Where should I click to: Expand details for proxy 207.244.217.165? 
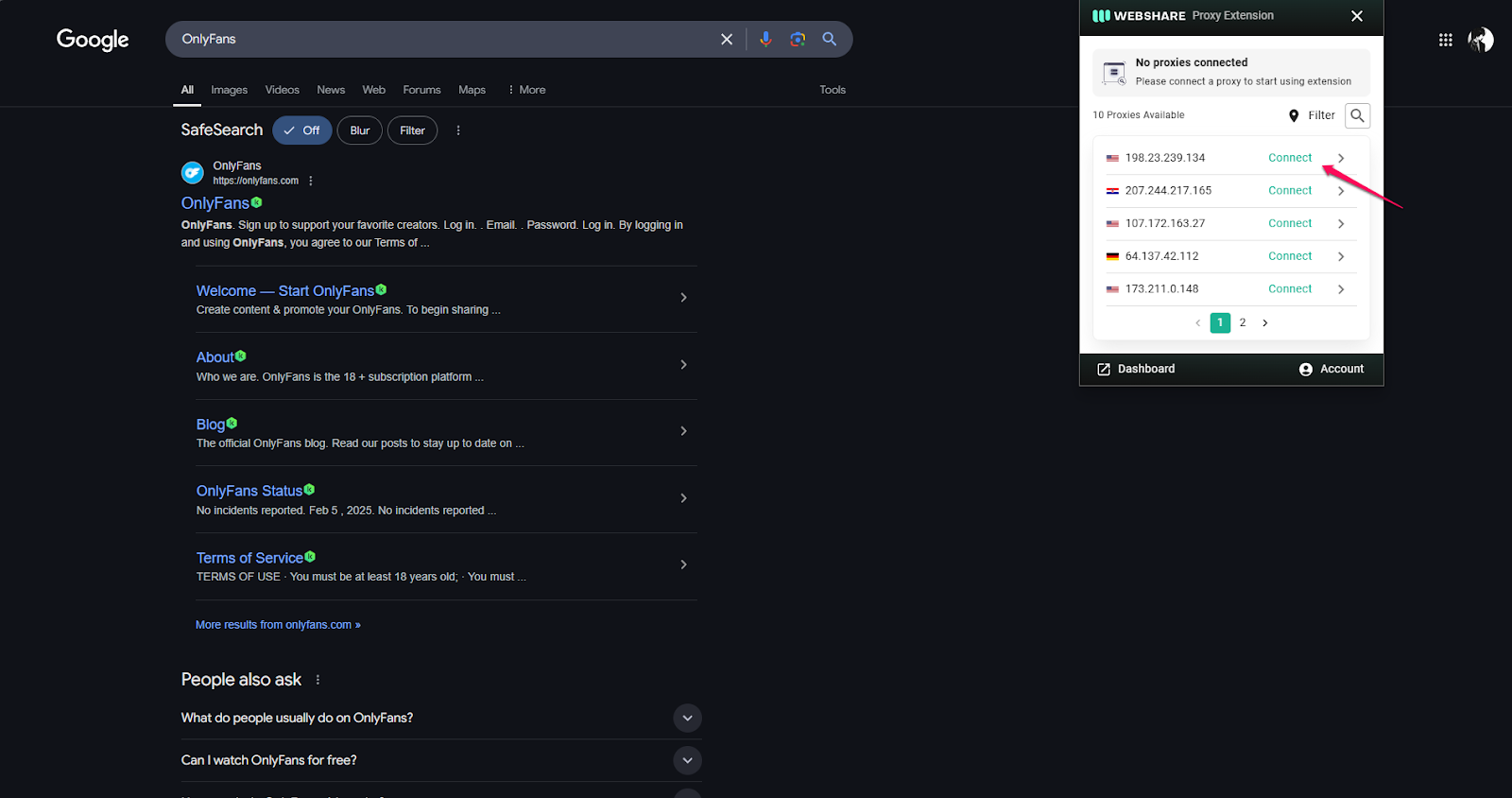click(1341, 191)
